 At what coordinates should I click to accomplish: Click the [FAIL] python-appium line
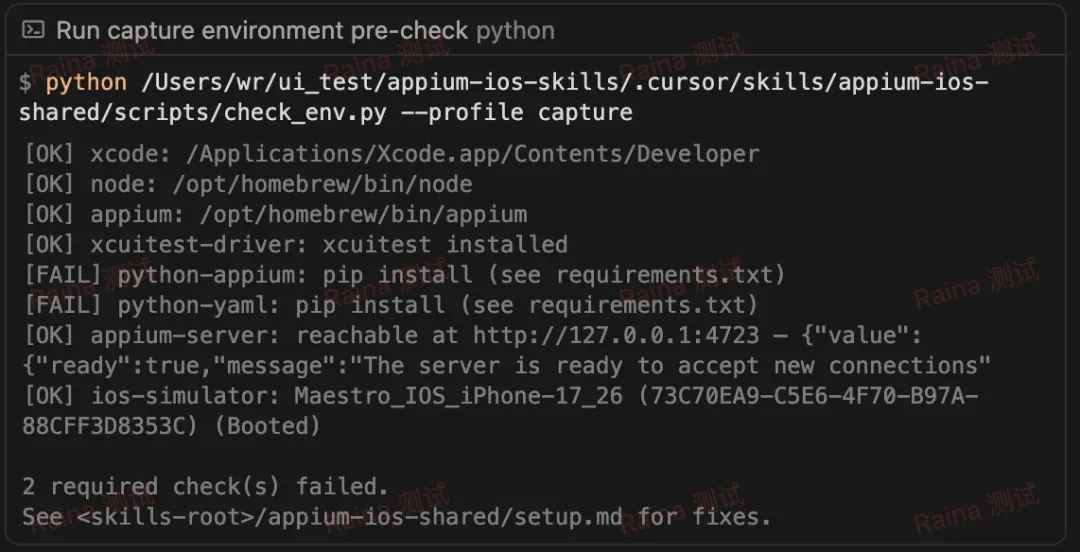[x=404, y=275]
